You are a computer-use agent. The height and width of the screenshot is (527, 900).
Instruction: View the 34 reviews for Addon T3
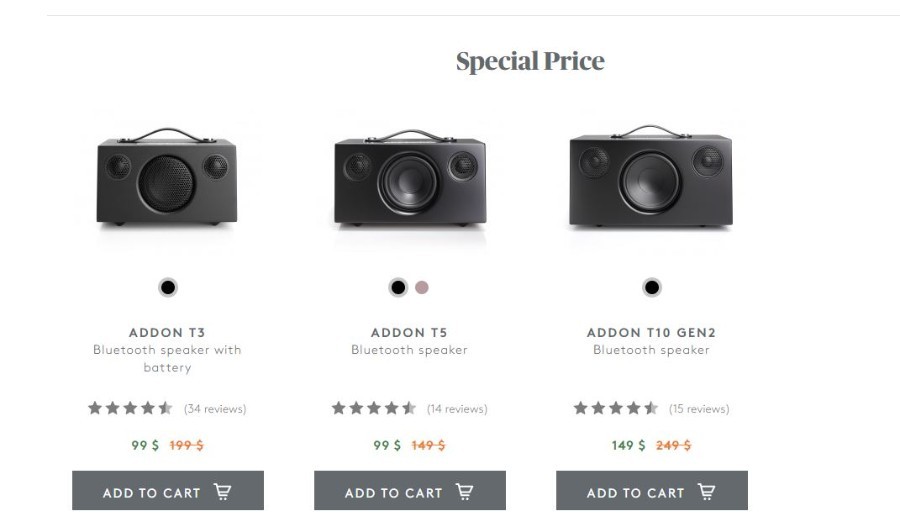[215, 409]
